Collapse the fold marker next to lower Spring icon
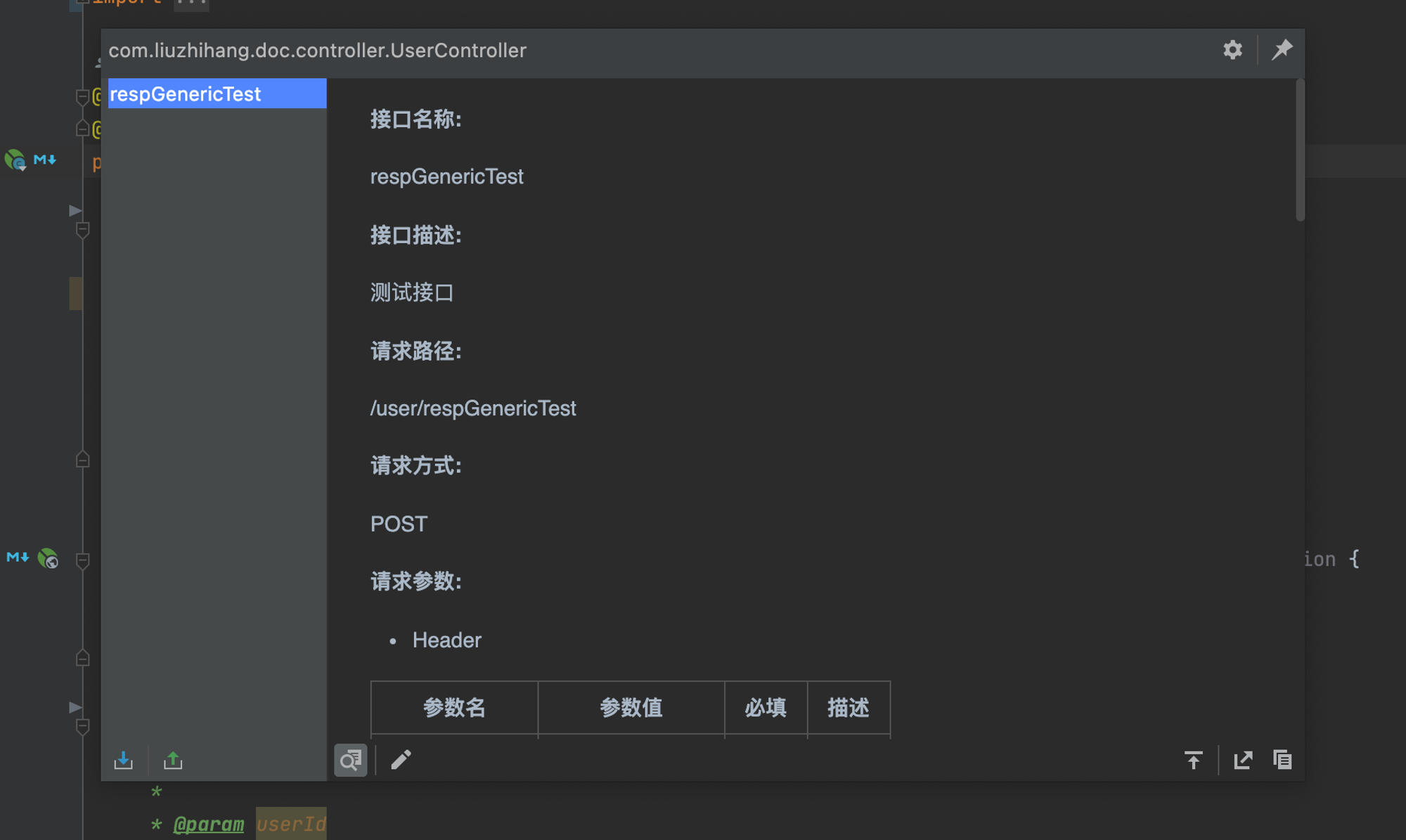The height and width of the screenshot is (840, 1406). [82, 561]
